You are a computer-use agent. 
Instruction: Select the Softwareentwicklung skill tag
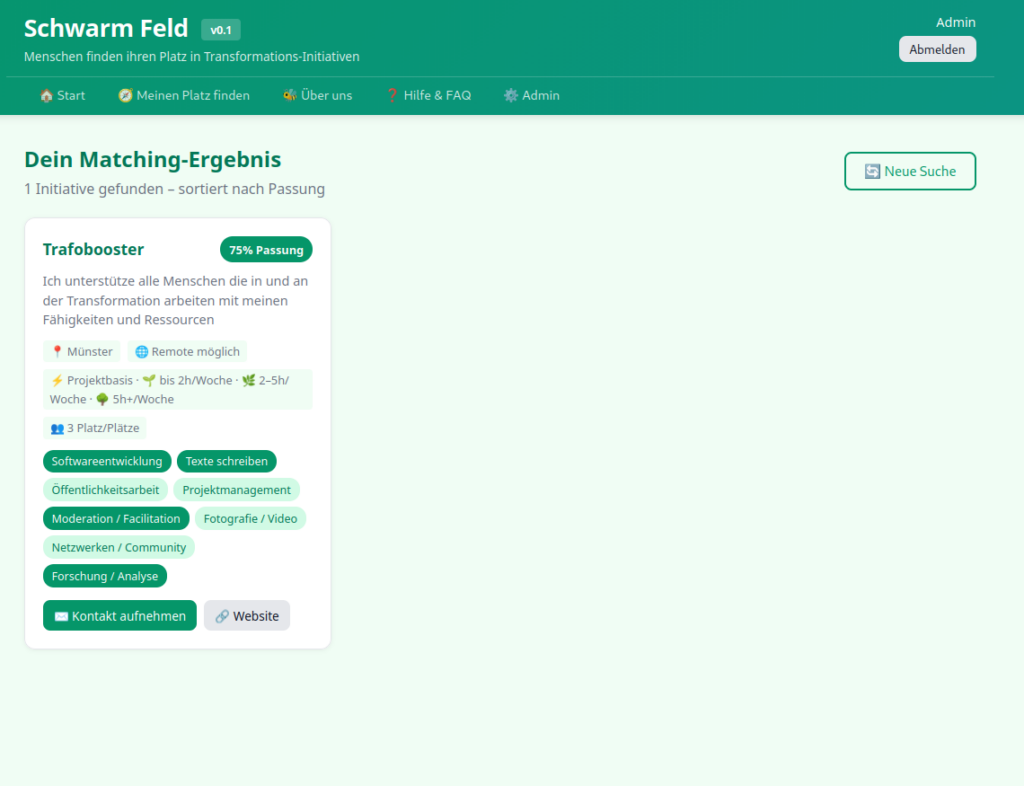(x=107, y=462)
